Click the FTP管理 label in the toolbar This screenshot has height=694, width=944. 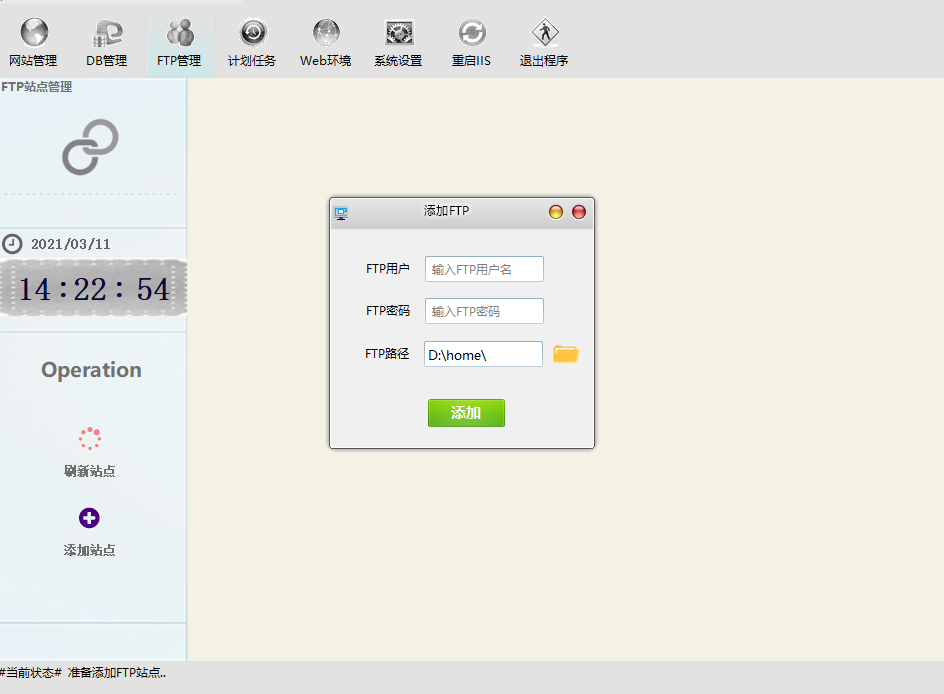179,61
